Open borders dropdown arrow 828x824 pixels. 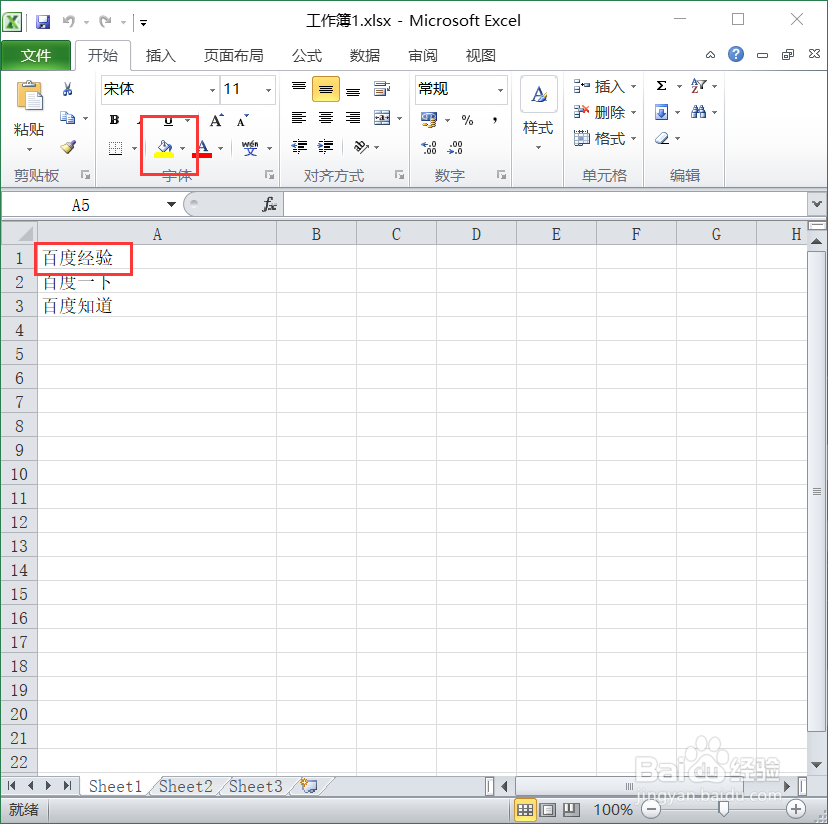coord(134,148)
